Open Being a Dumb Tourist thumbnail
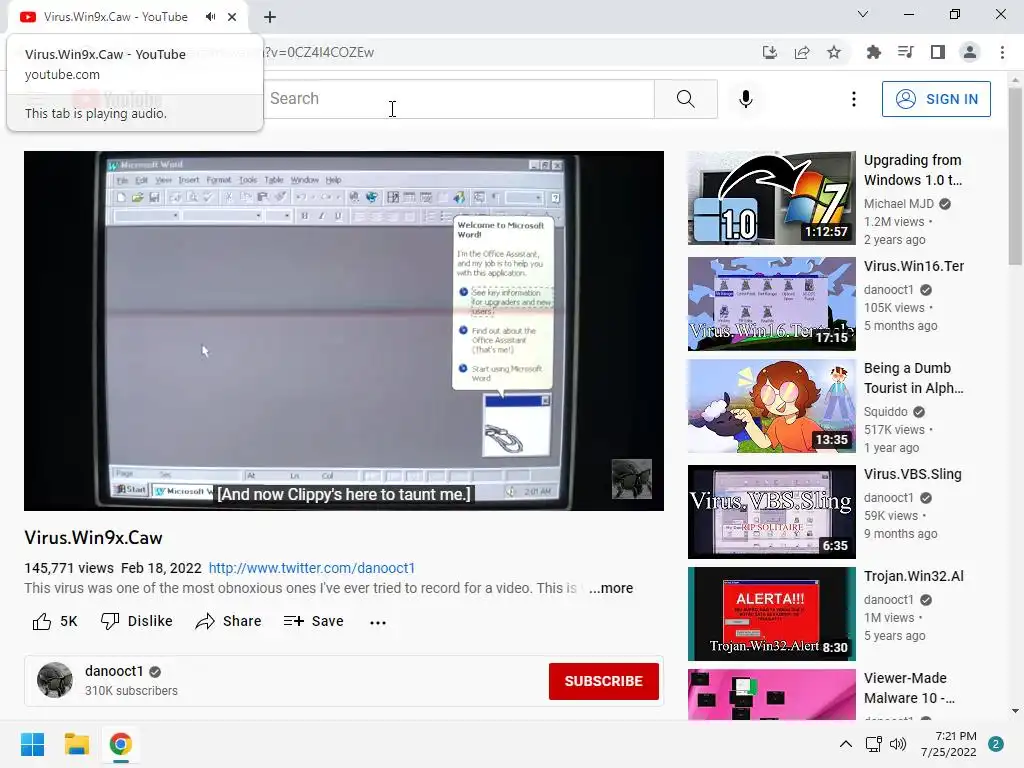Screen dimensions: 1024x768 [771, 406]
